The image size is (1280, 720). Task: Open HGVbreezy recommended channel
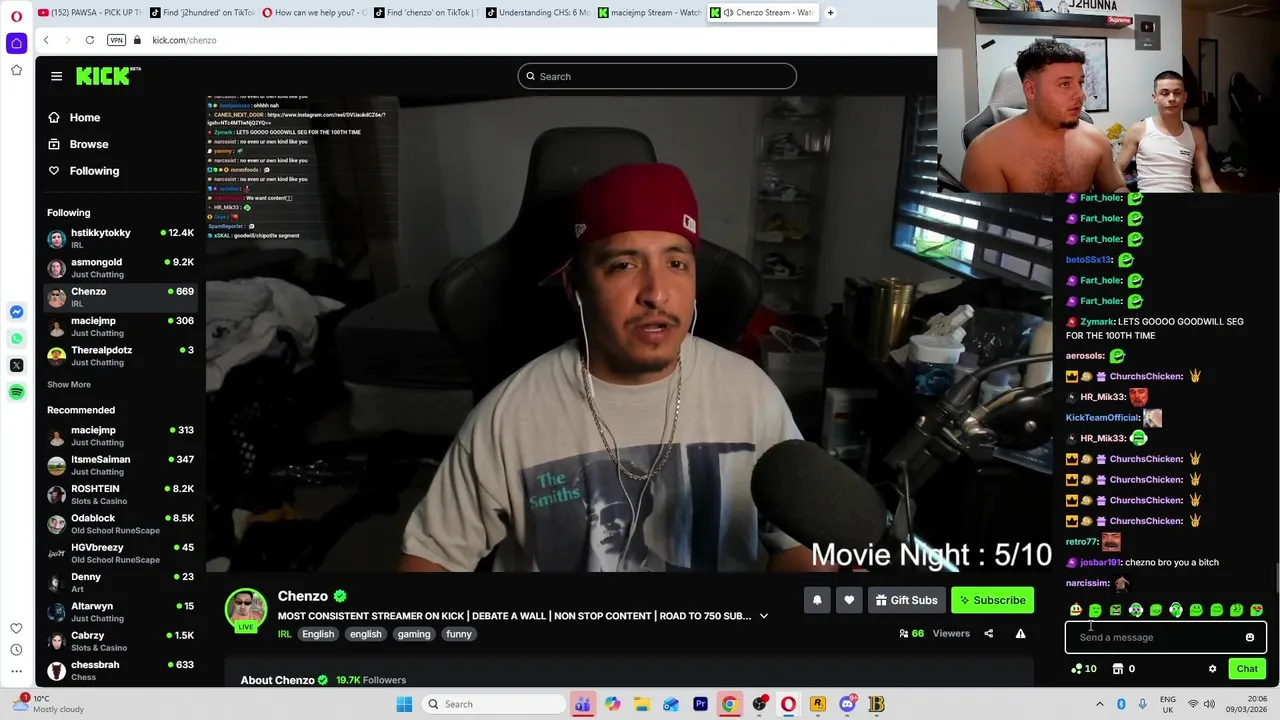tap(120, 553)
